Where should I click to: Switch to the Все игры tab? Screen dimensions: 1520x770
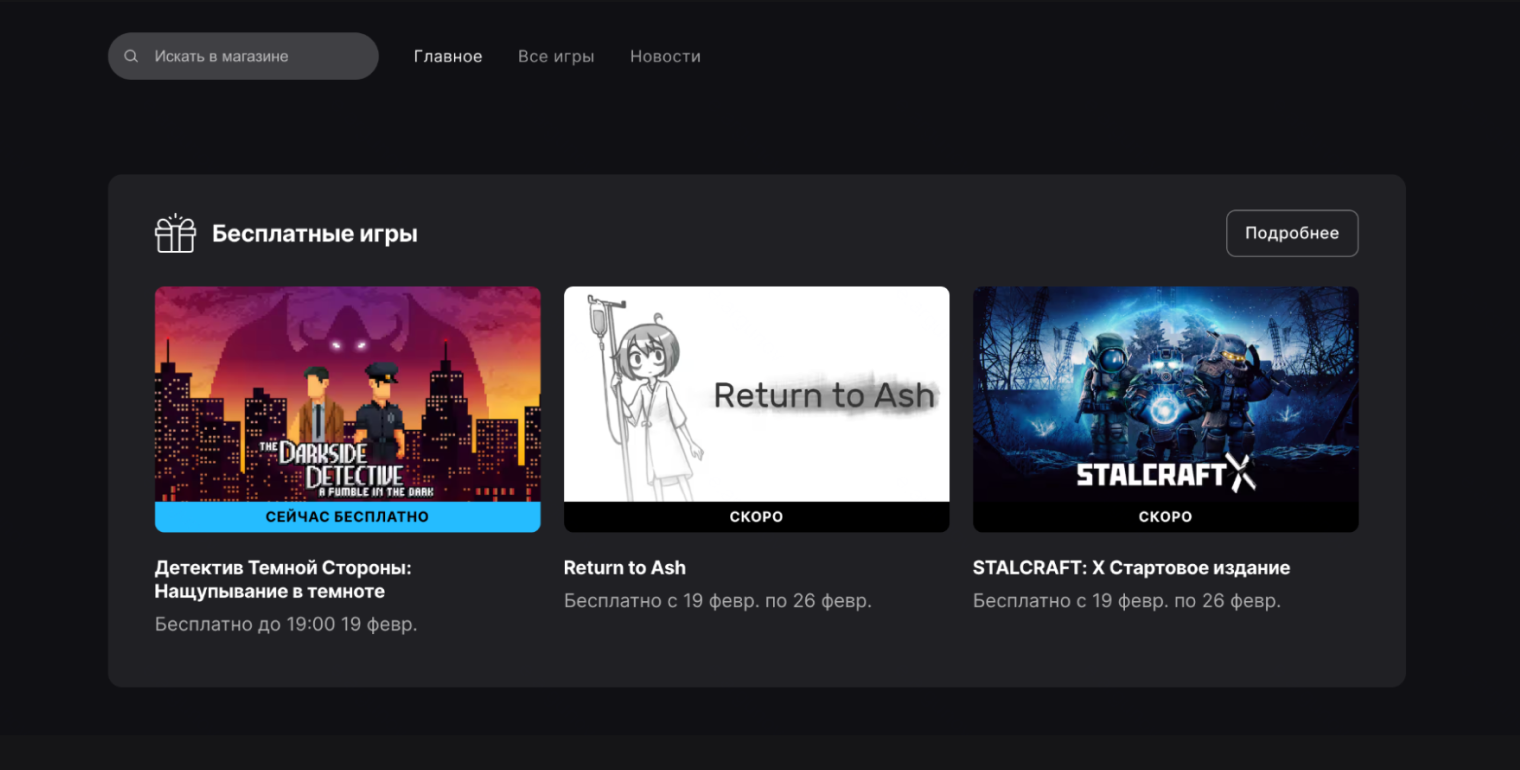556,56
